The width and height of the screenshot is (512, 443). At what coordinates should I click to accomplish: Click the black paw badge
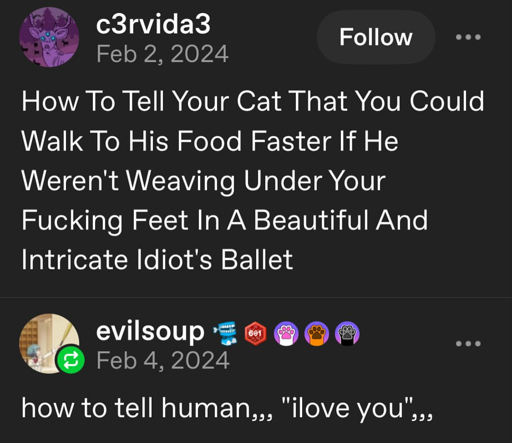point(347,333)
